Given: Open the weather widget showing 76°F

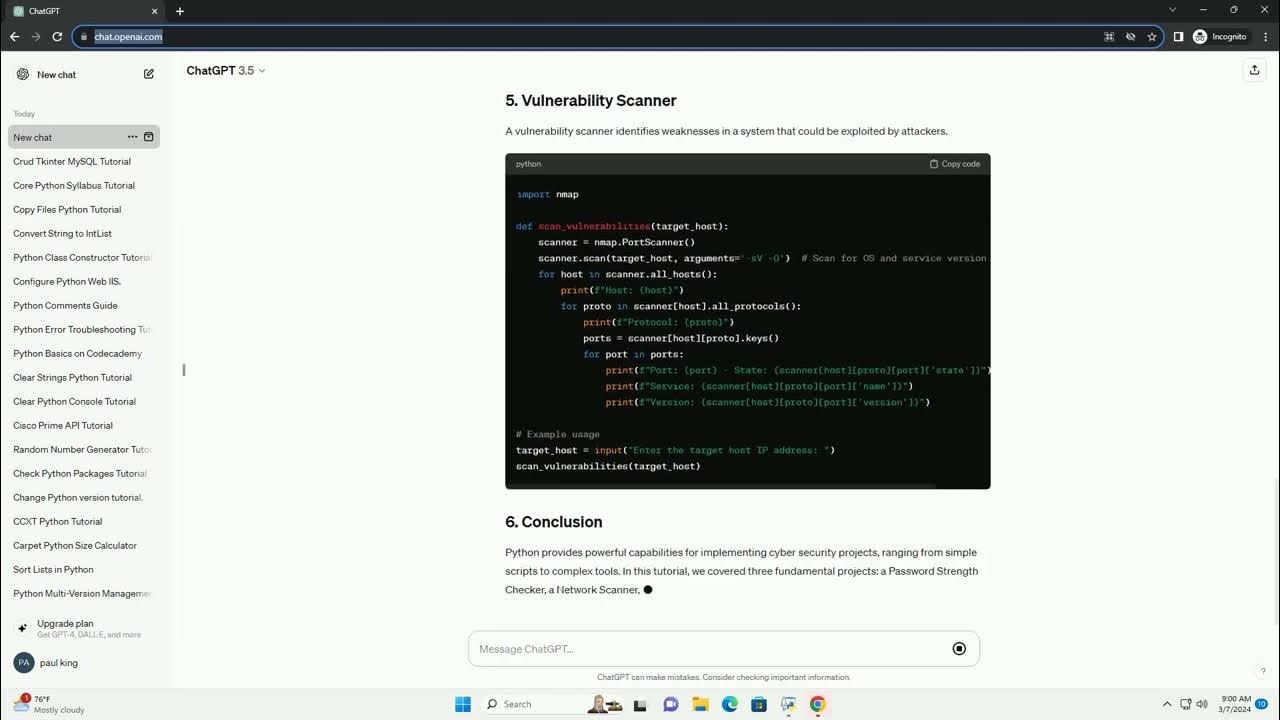Looking at the screenshot, I should click(x=50, y=704).
